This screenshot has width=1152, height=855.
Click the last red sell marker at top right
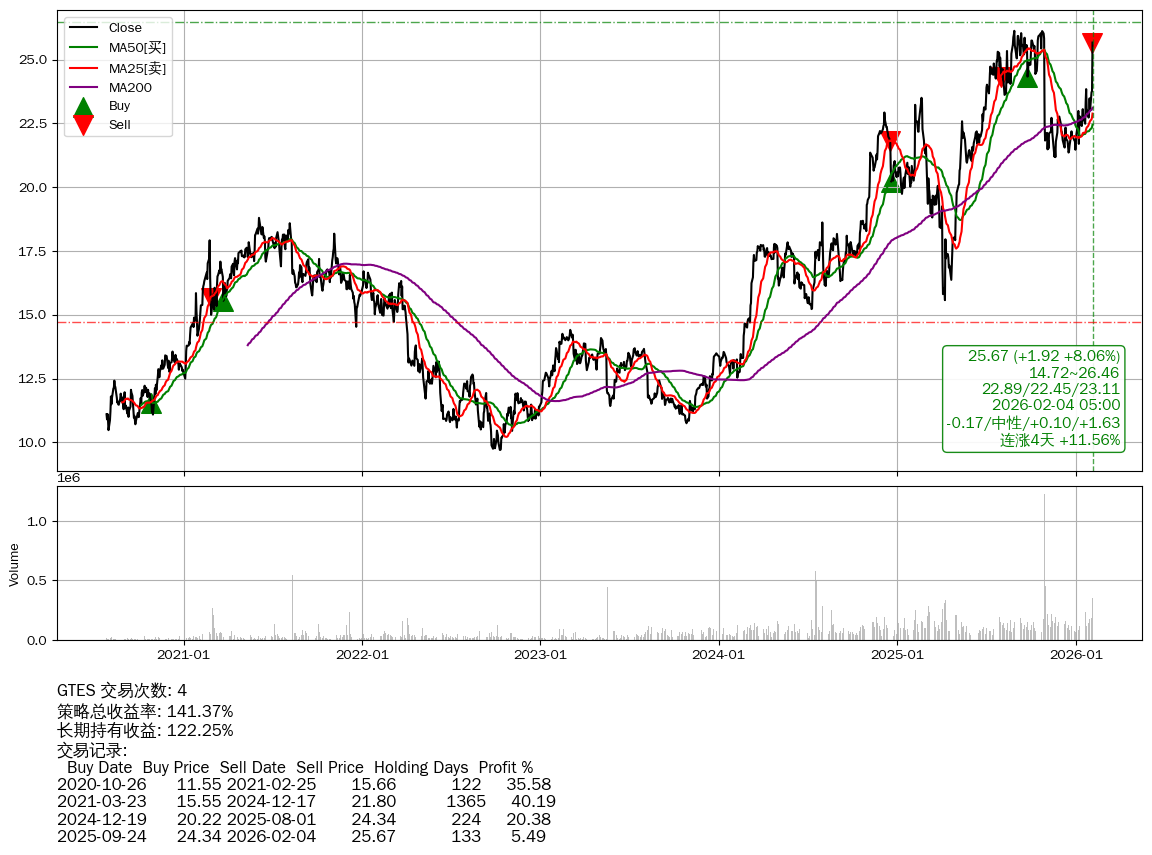(x=1092, y=42)
